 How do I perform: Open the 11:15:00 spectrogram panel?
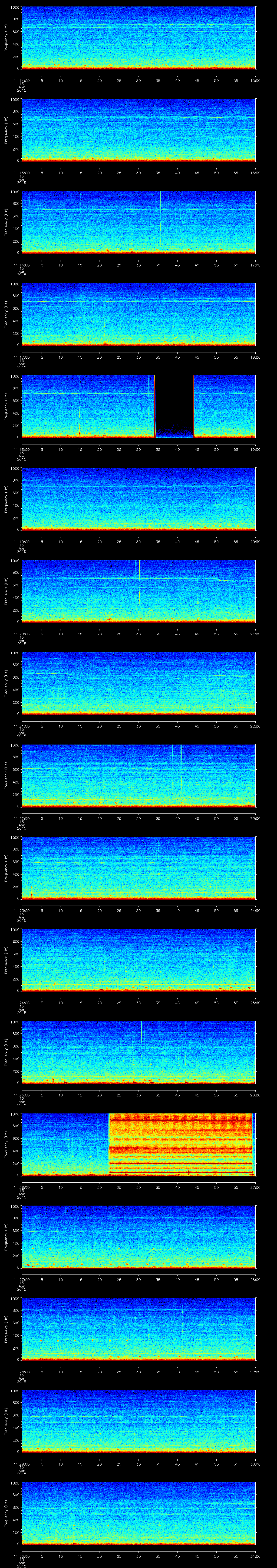[138, 130]
